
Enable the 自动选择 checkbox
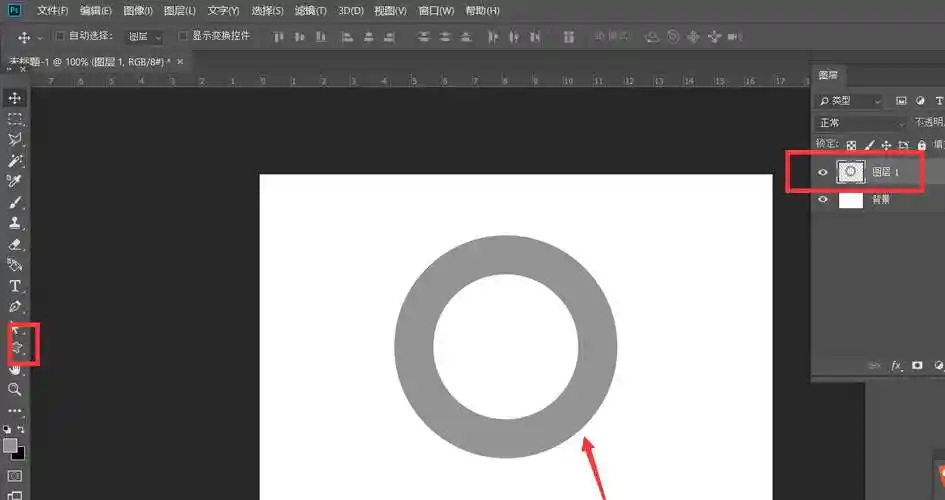[60, 36]
